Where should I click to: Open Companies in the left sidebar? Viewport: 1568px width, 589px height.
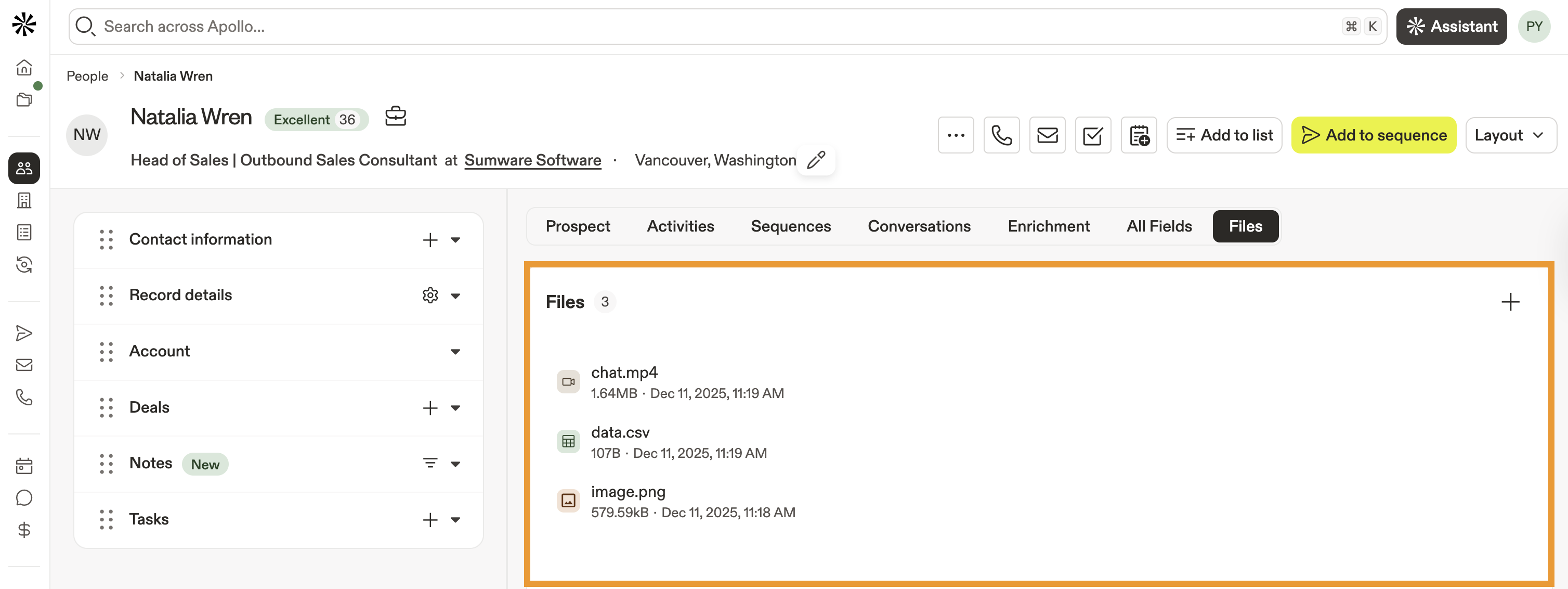(24, 200)
